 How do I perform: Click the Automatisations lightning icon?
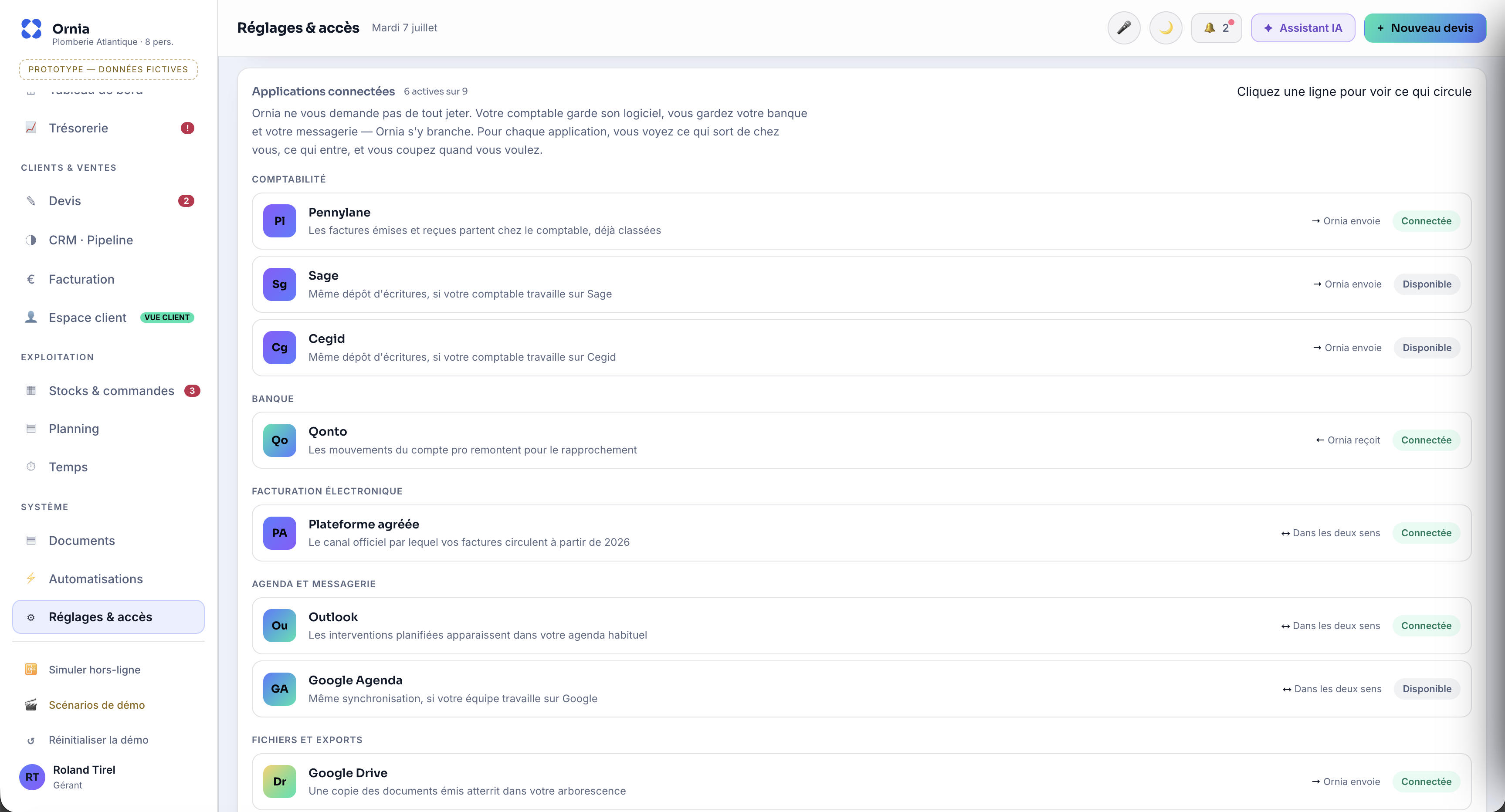click(x=31, y=579)
